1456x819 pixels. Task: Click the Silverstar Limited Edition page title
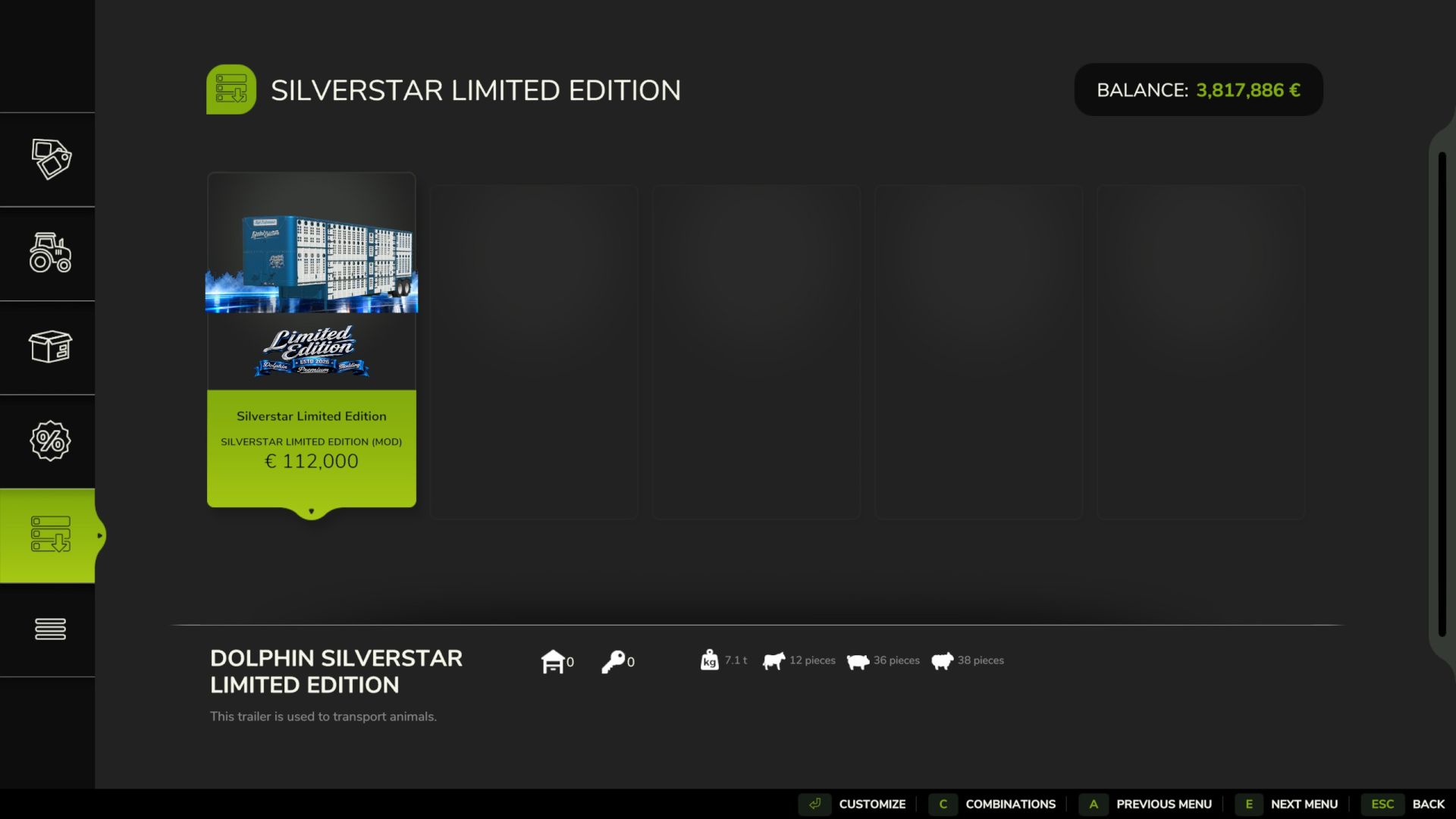pos(475,90)
